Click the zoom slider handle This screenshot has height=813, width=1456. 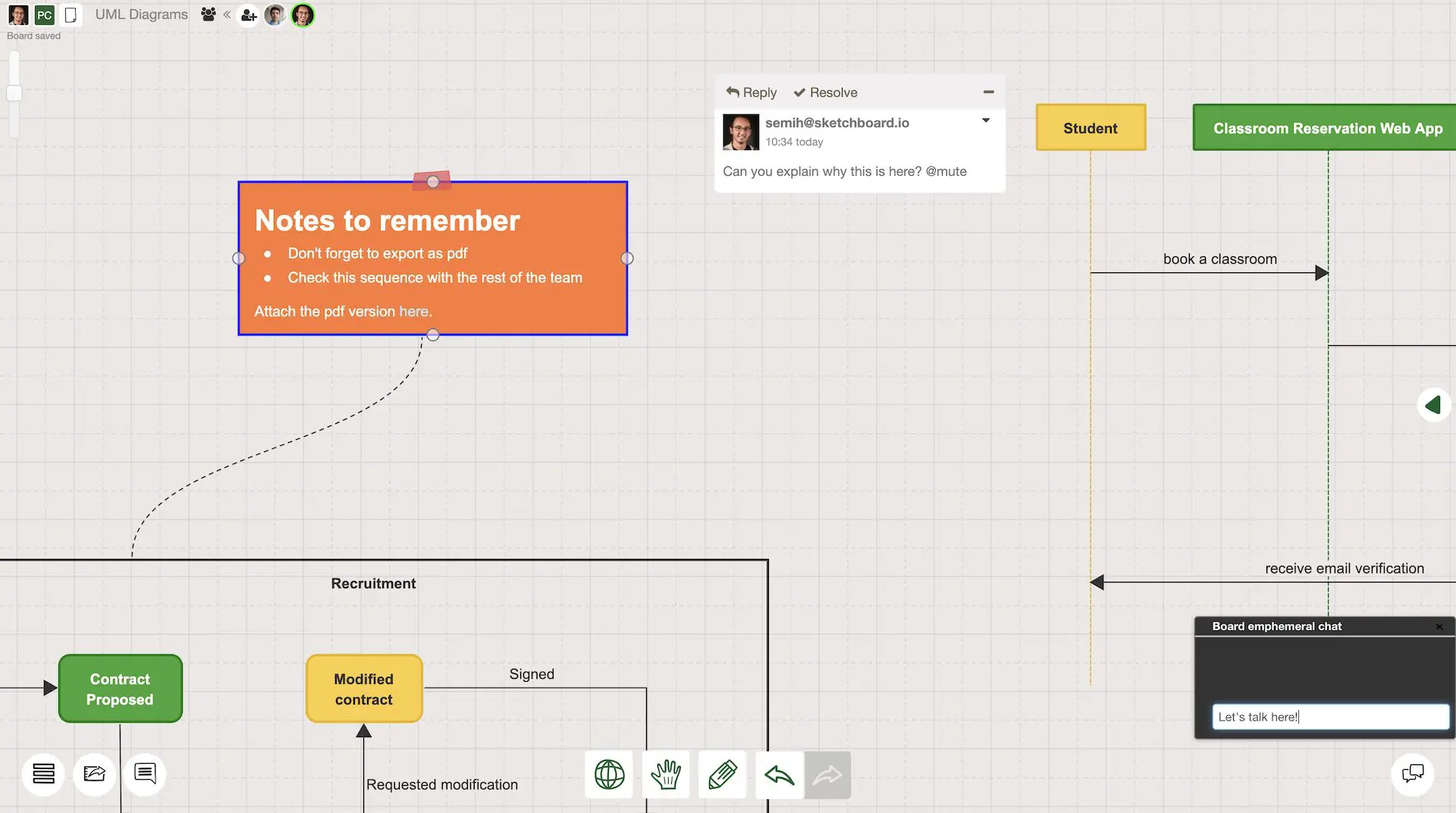point(14,93)
